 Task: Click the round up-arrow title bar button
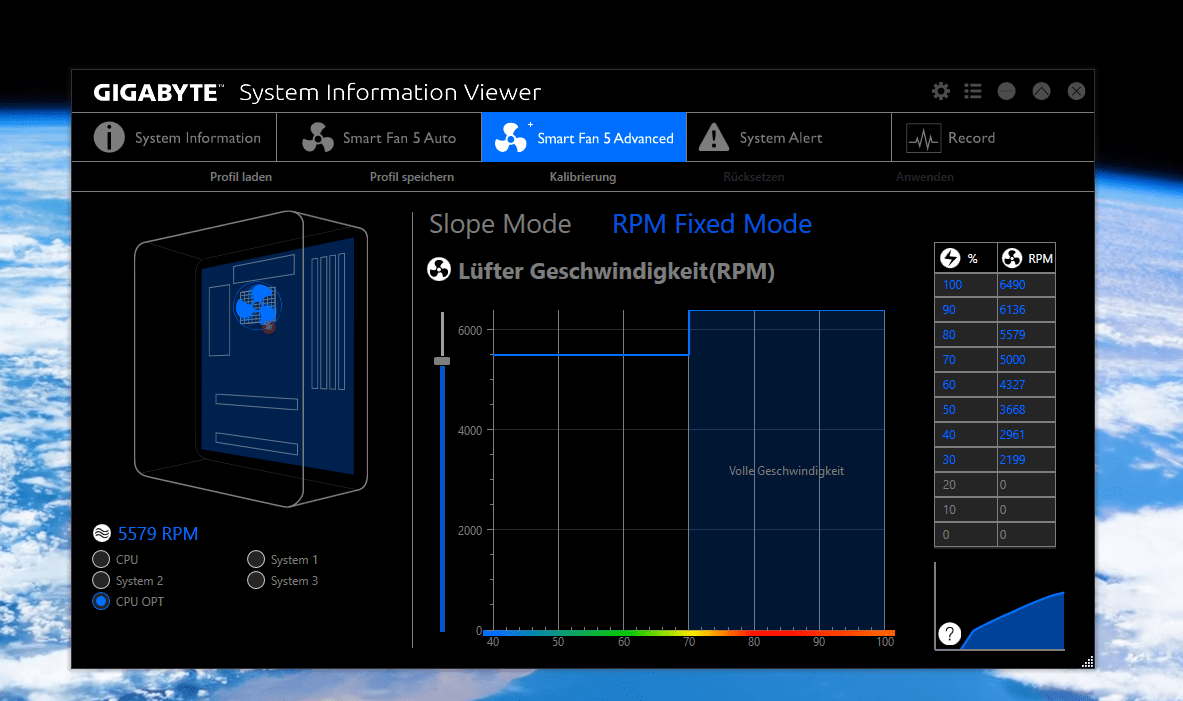click(1041, 91)
